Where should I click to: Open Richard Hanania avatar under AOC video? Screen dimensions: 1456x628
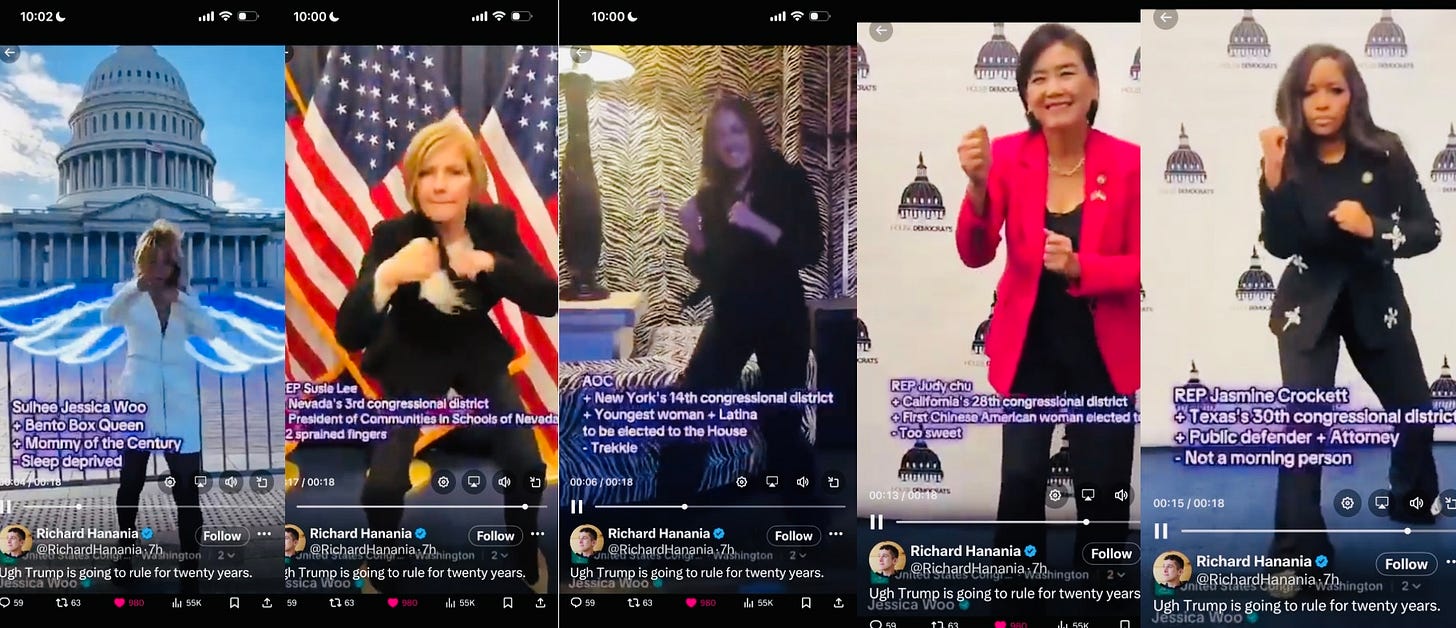(x=586, y=541)
